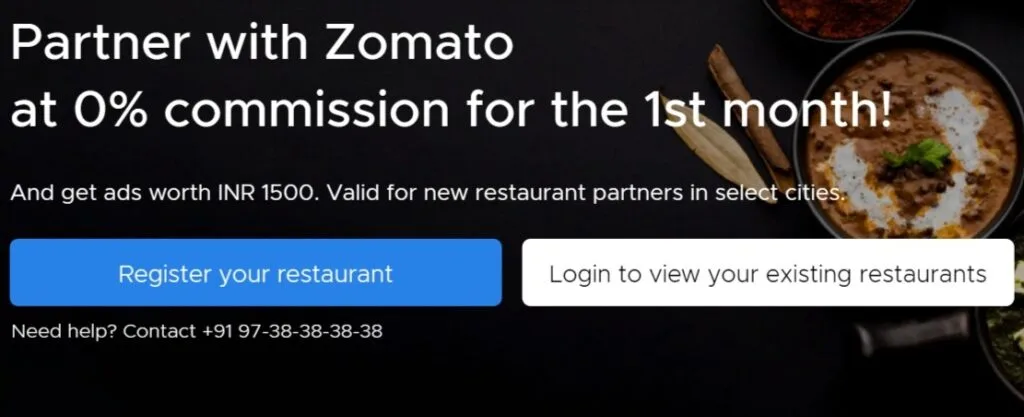Screen dimensions: 1024x417
Task: Click the Need help? text
Action: [x=64, y=331]
